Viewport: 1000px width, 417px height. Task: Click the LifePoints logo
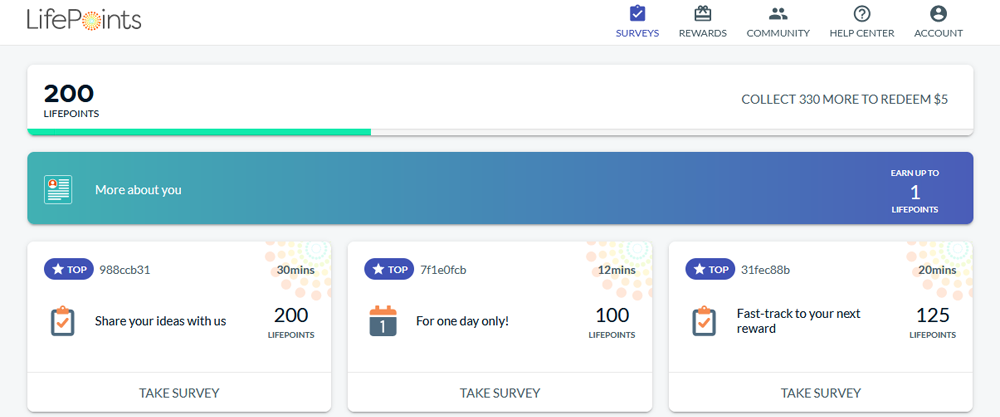click(84, 19)
